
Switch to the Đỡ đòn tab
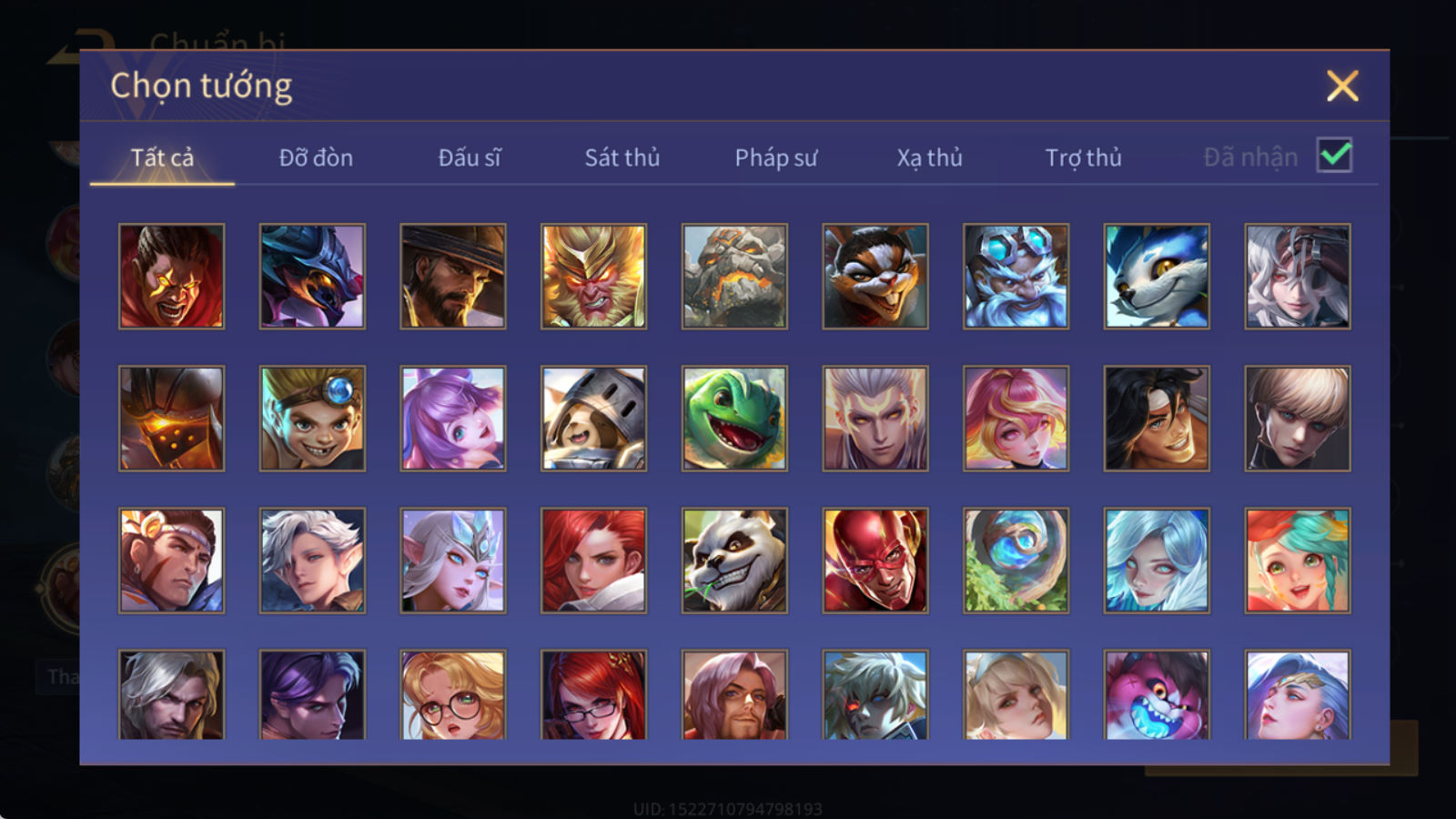[x=316, y=158]
